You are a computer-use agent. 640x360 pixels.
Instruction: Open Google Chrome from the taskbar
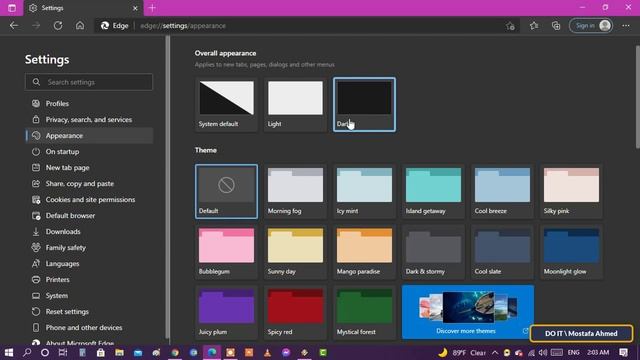[x=175, y=352]
